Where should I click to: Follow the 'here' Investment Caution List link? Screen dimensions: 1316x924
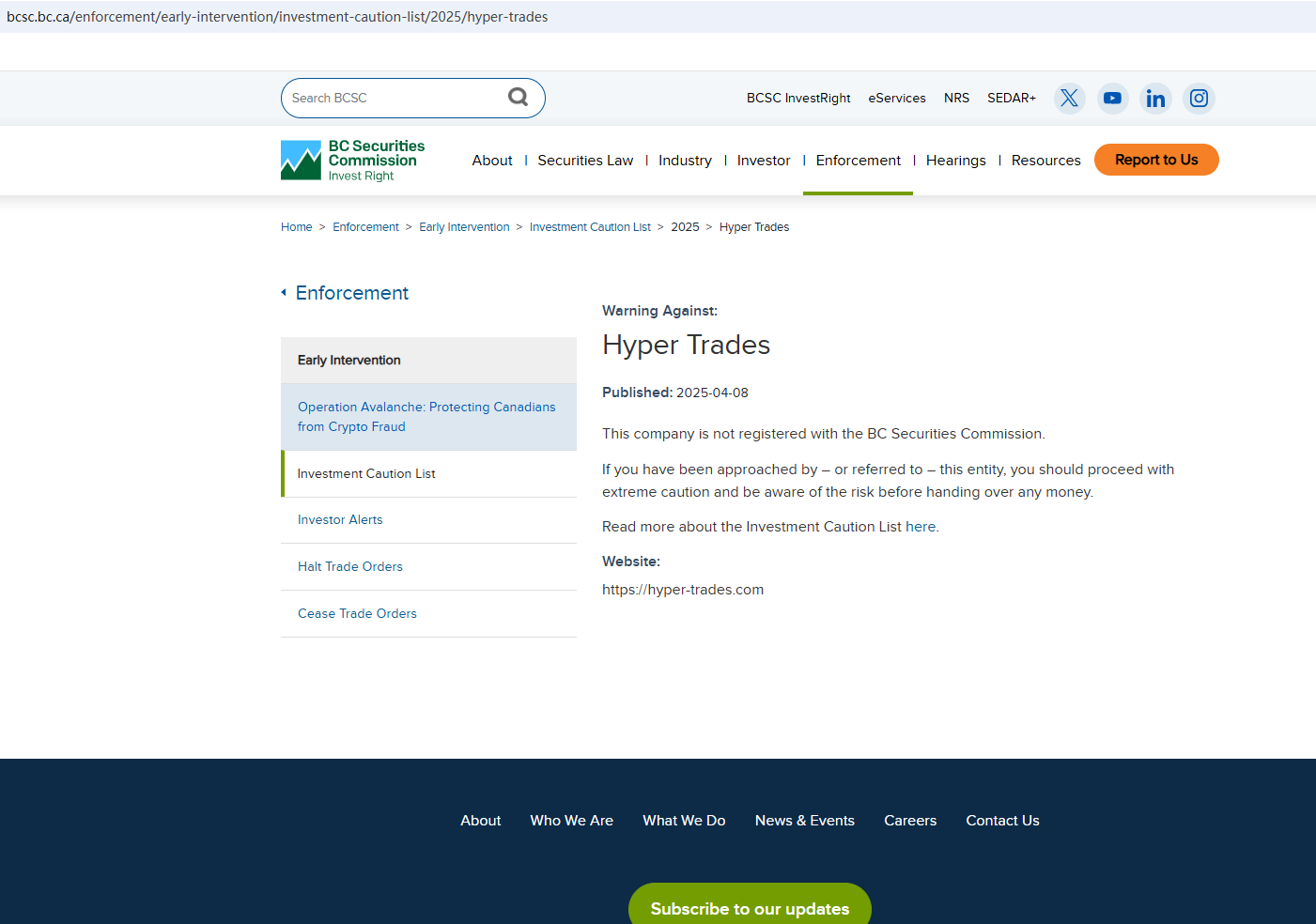click(x=920, y=527)
